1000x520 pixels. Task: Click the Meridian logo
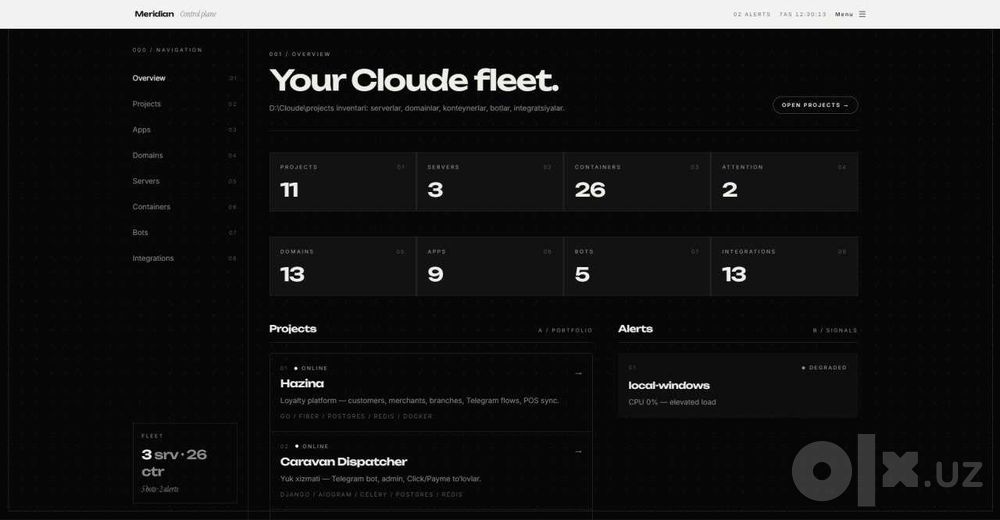tap(154, 14)
